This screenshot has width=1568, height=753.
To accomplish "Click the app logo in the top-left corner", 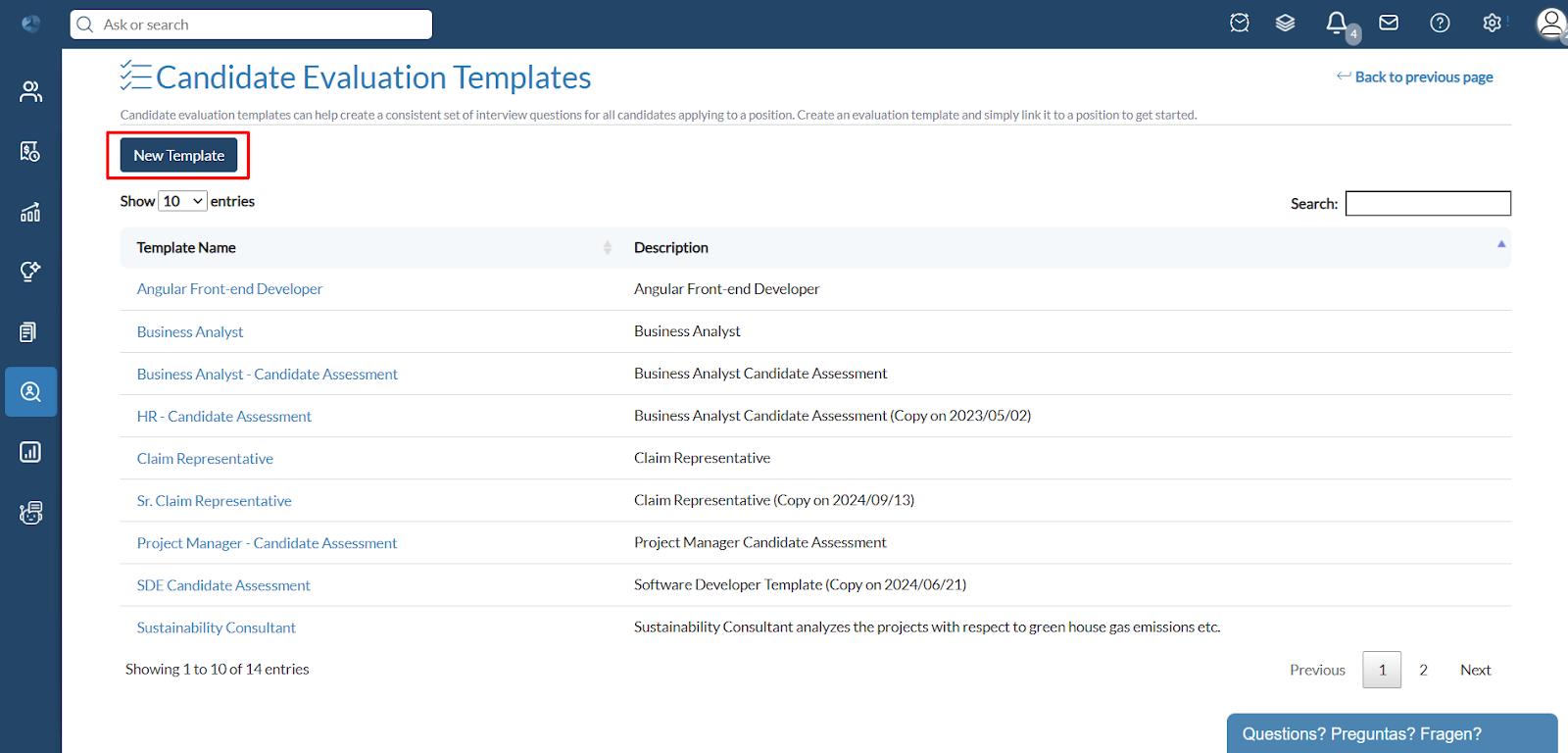I will [31, 24].
